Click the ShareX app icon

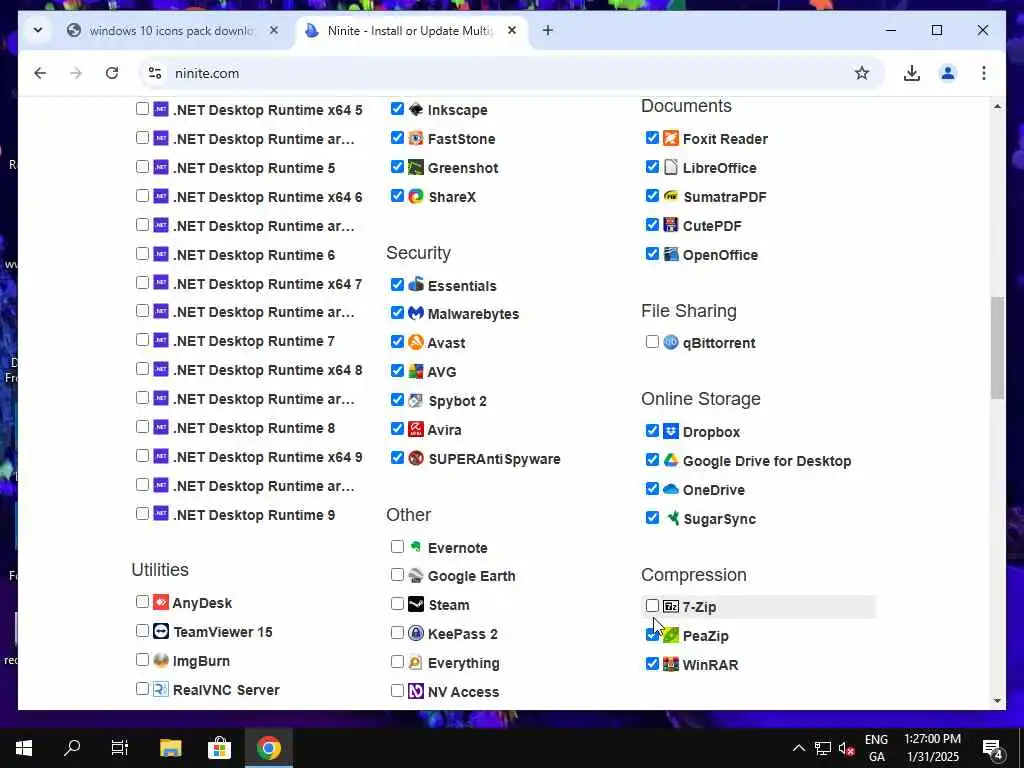416,196
